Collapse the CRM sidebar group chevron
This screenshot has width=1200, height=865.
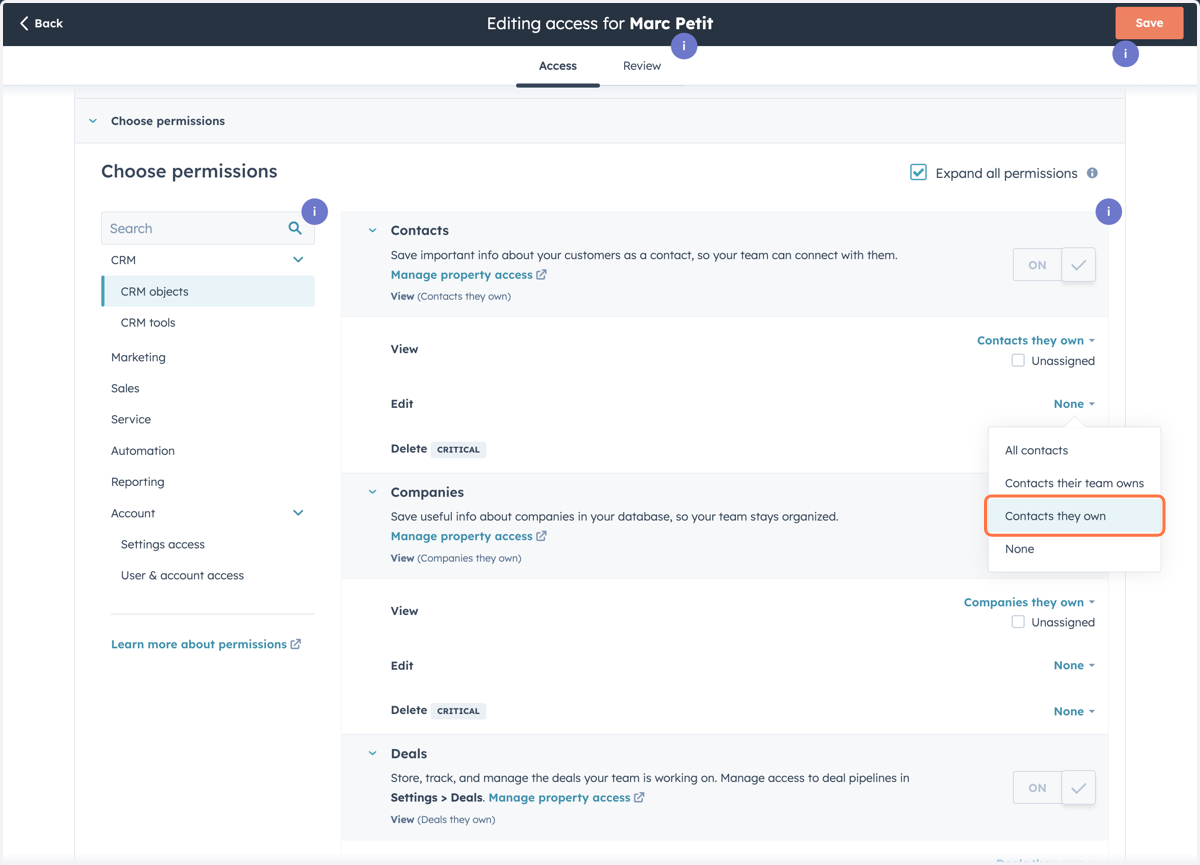[298, 260]
